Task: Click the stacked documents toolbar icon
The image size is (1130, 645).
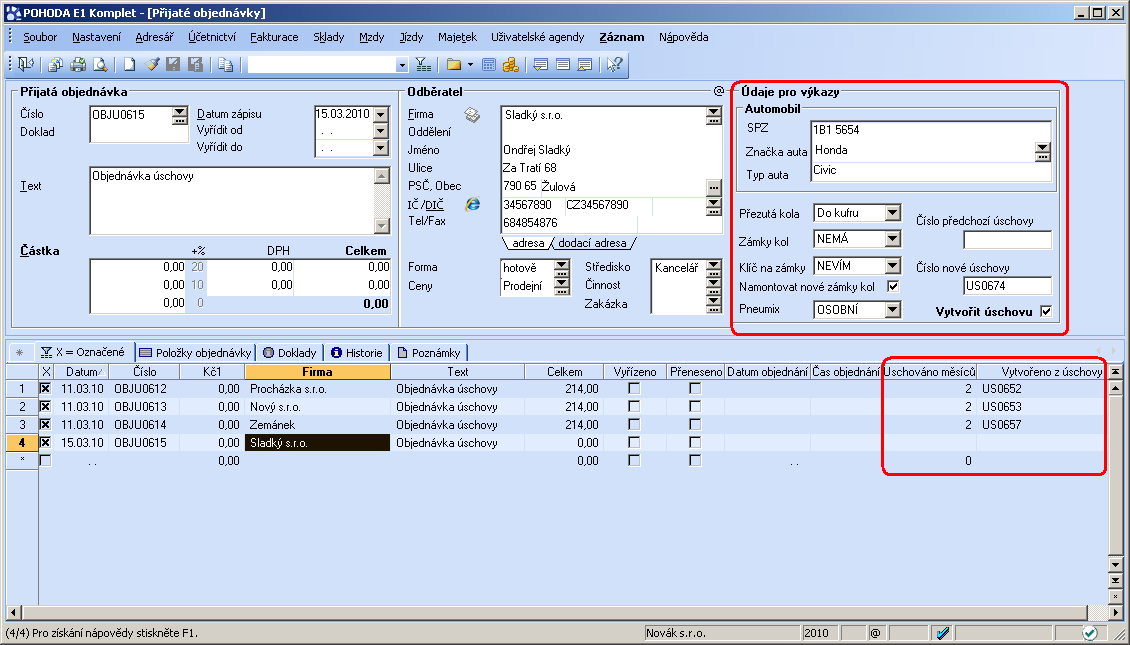Action: click(x=55, y=65)
